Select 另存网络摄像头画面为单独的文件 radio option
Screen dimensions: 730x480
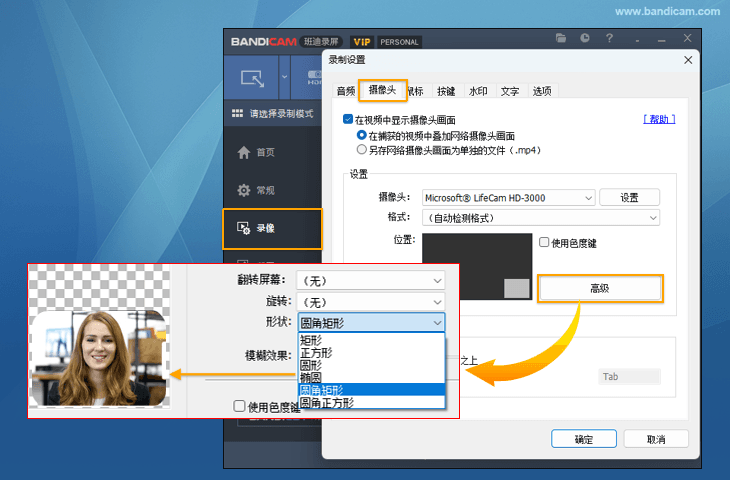click(361, 149)
